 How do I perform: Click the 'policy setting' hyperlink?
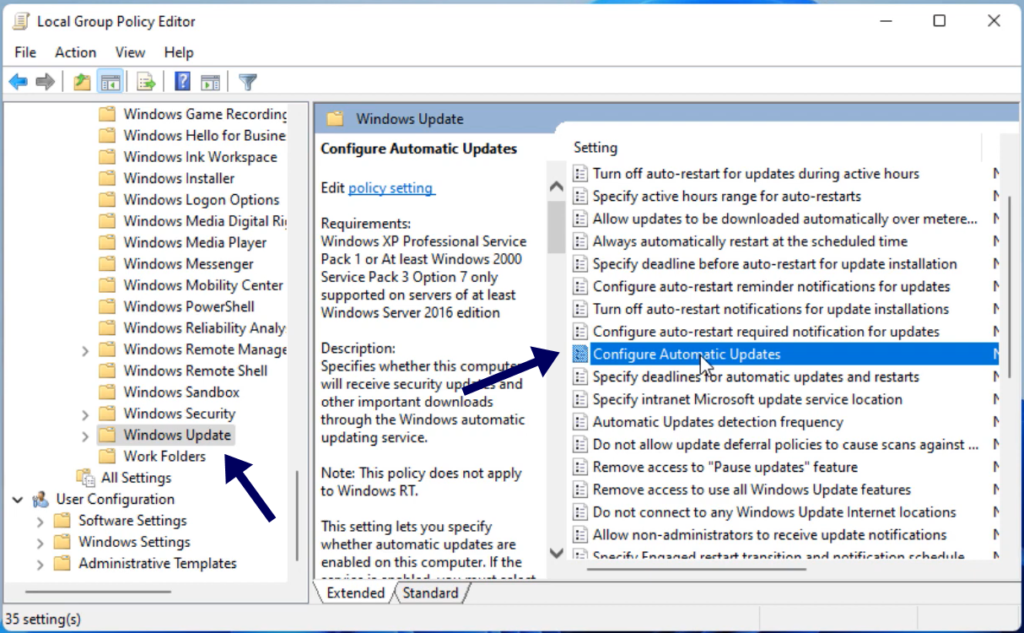pos(393,188)
